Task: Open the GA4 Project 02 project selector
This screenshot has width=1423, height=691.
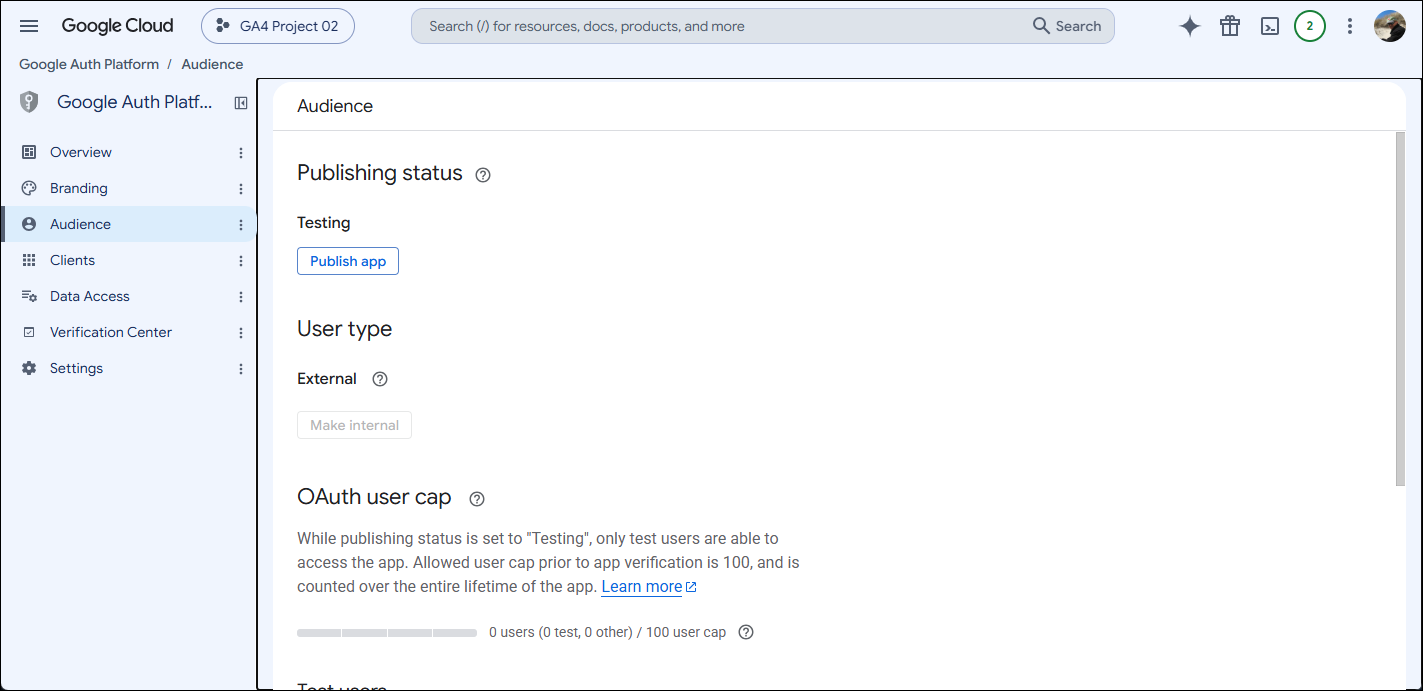Action: pyautogui.click(x=278, y=26)
